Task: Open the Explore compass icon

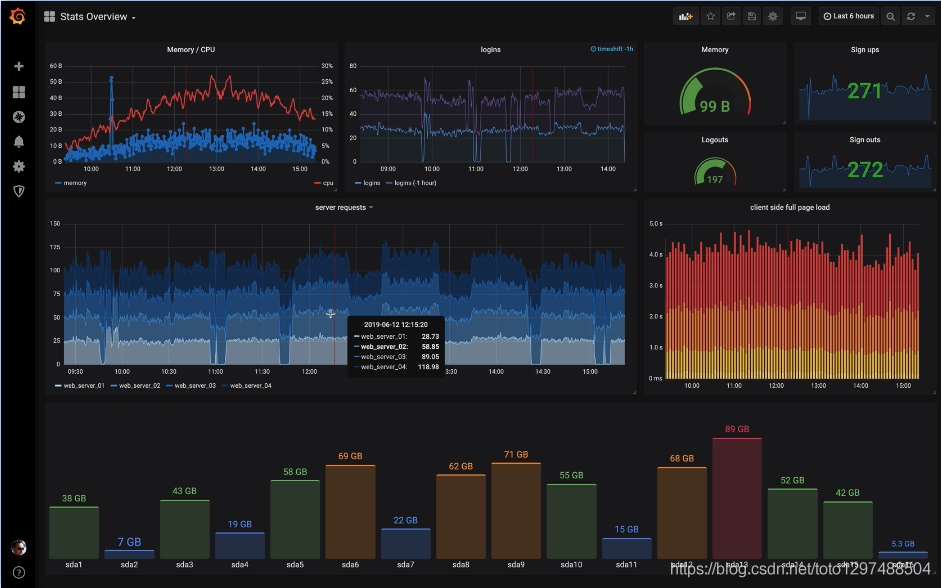Action: click(x=19, y=117)
